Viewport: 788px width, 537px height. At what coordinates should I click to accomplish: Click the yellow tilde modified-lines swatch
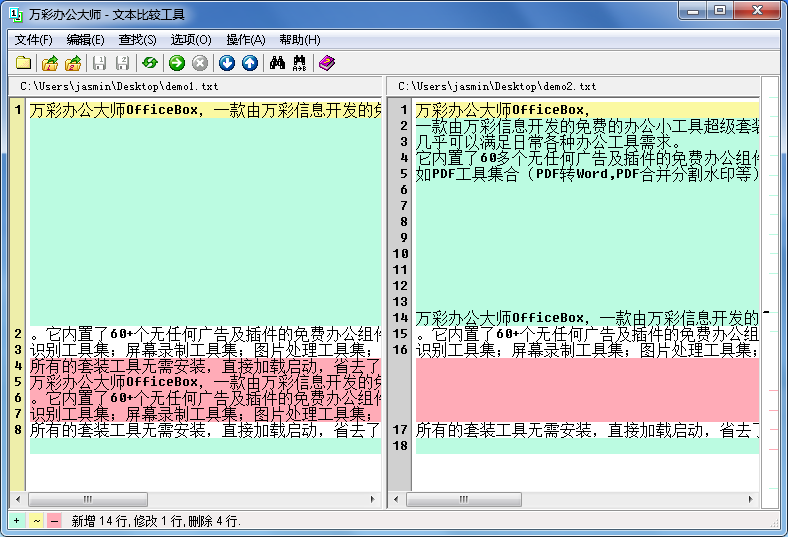click(x=36, y=521)
